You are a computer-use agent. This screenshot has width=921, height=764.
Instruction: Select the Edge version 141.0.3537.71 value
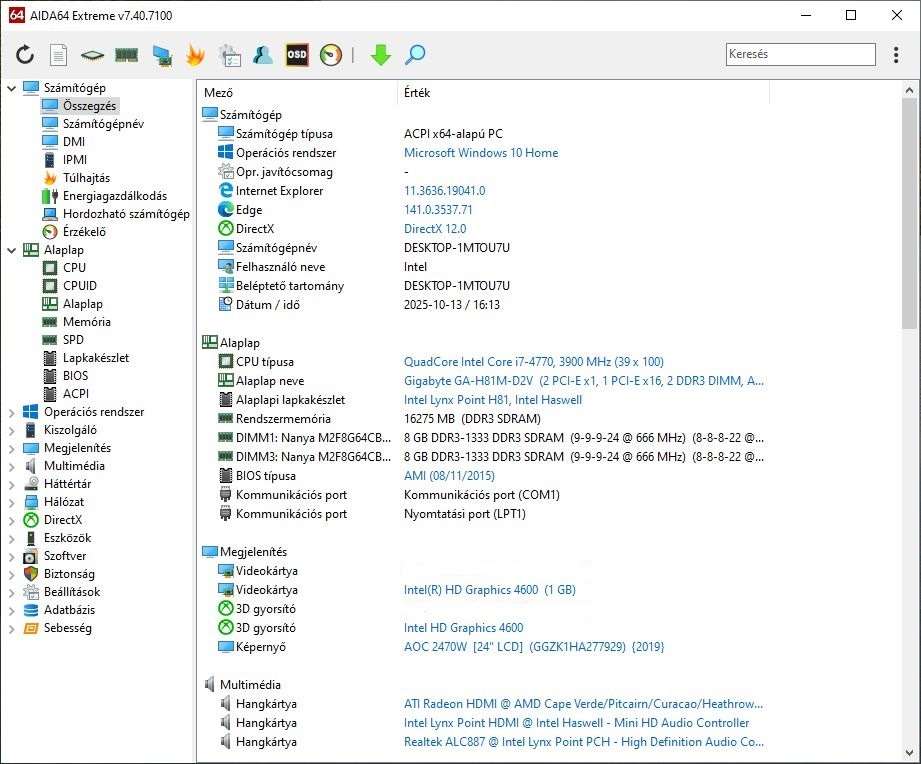pyautogui.click(x=438, y=210)
